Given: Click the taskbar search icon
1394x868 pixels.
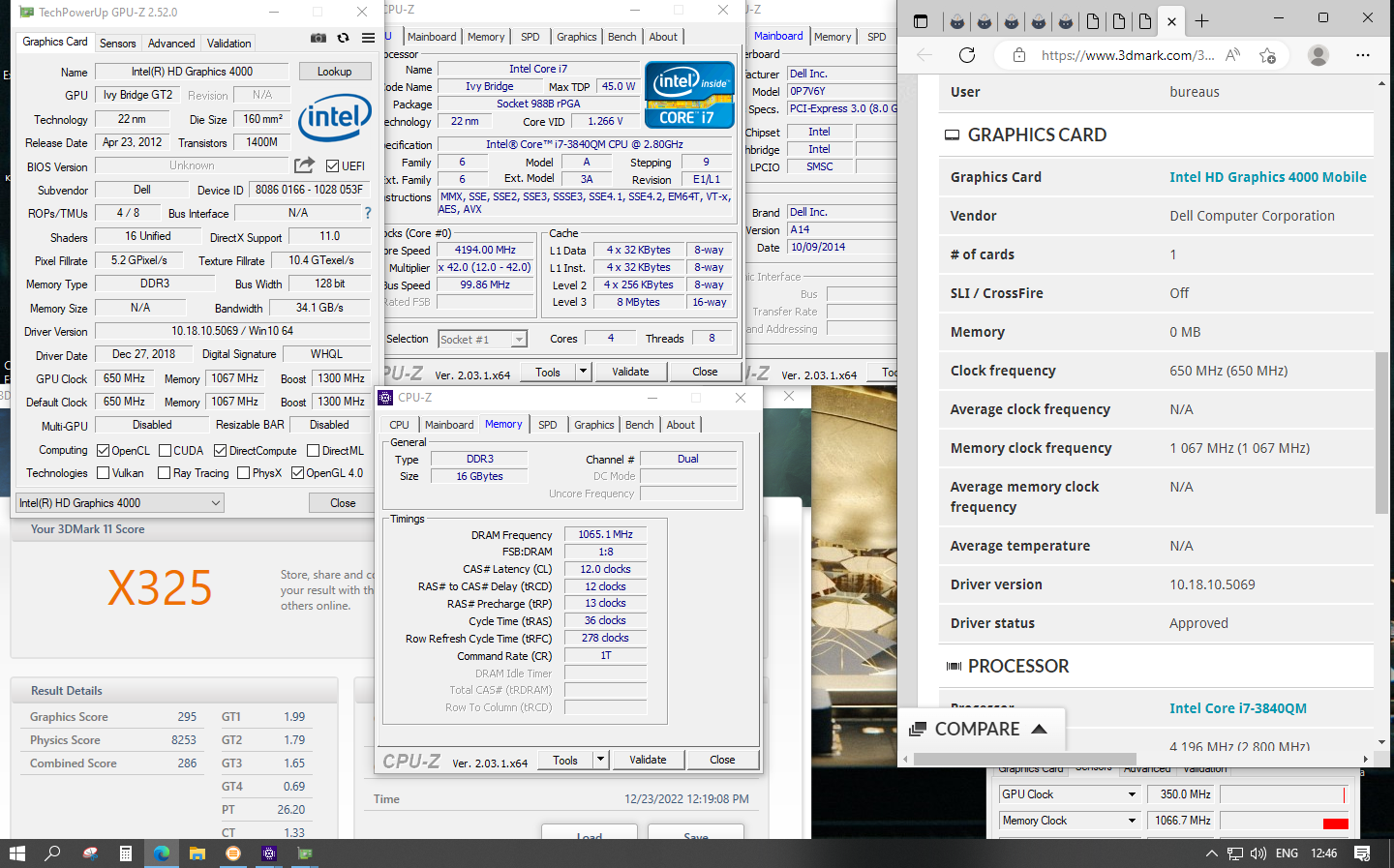Looking at the screenshot, I should coord(52,853).
